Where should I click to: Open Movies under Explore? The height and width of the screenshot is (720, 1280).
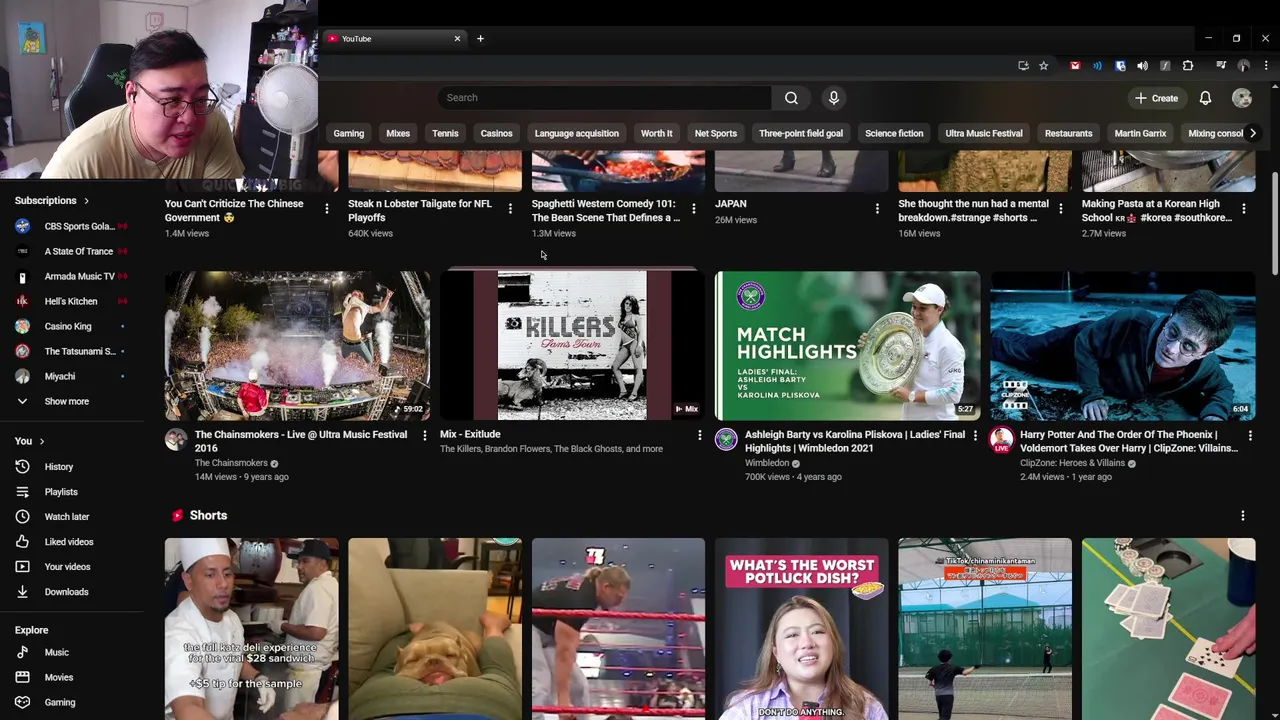(x=58, y=677)
